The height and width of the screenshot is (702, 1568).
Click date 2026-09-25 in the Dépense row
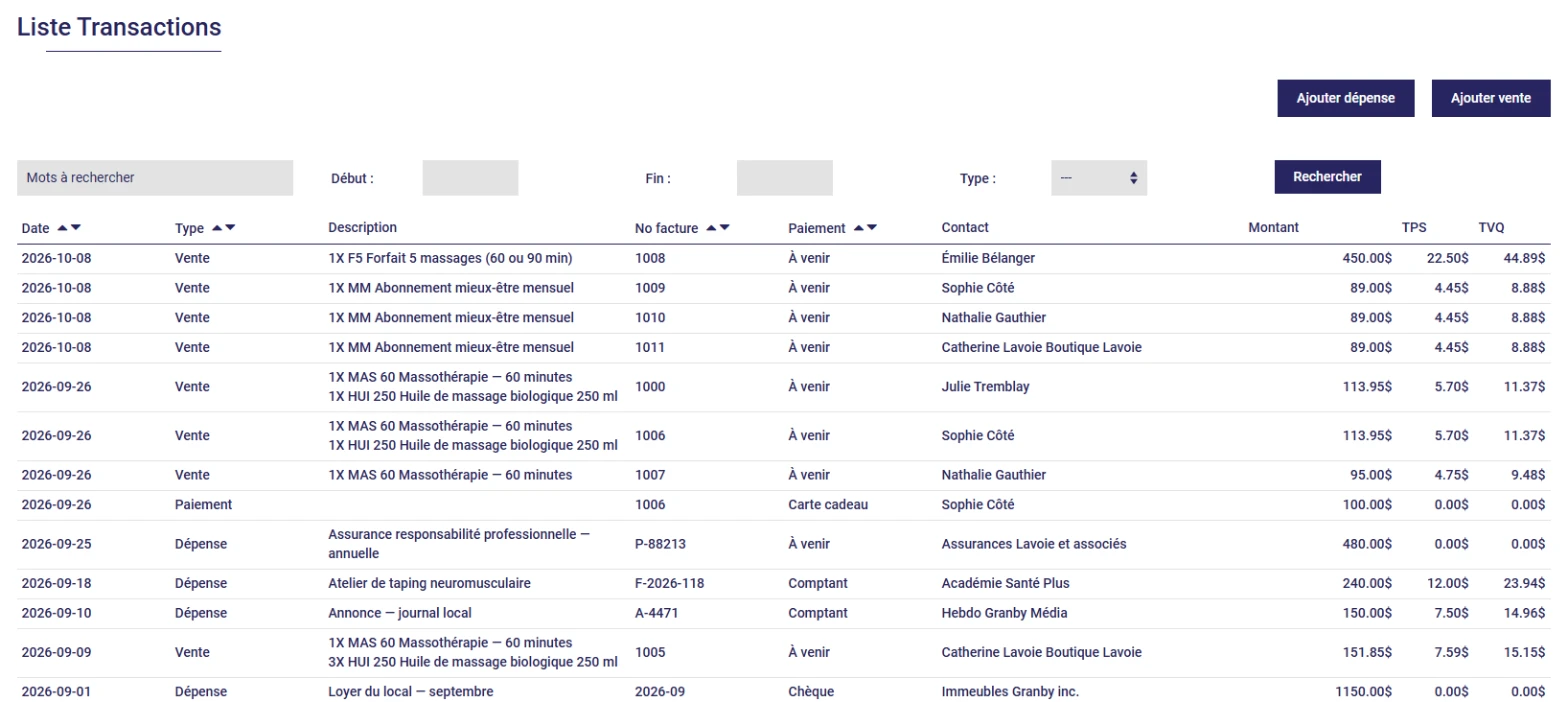[56, 544]
